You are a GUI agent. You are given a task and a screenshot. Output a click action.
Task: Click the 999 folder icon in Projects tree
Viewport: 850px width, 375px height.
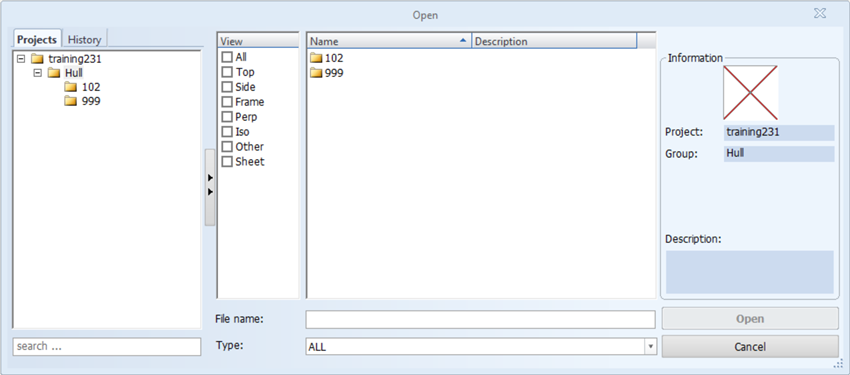pyautogui.click(x=70, y=101)
